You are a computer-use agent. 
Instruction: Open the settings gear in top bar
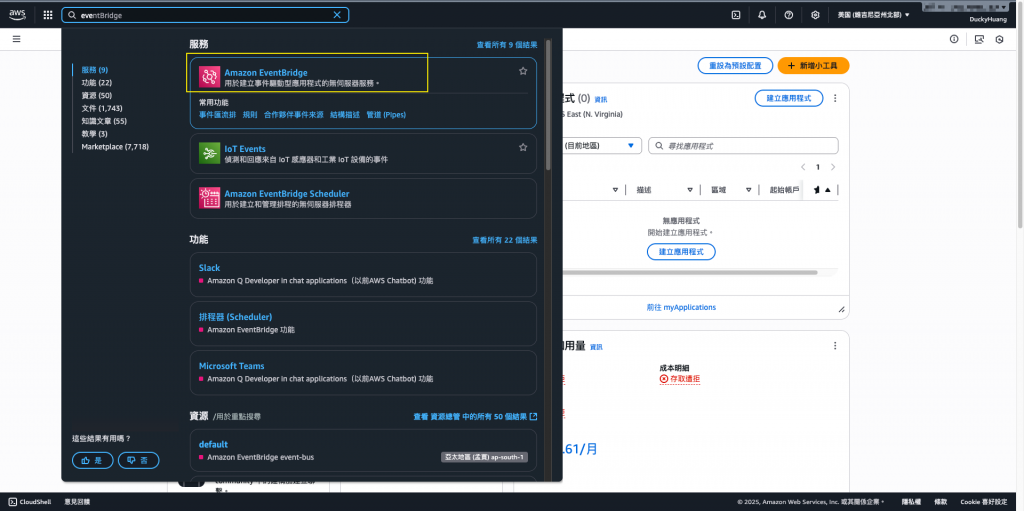tap(815, 15)
